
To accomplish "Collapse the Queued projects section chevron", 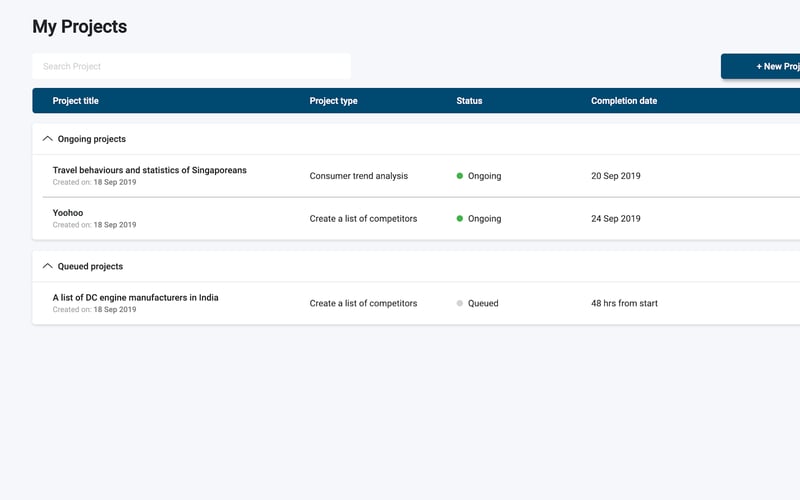I will pyautogui.click(x=47, y=266).
